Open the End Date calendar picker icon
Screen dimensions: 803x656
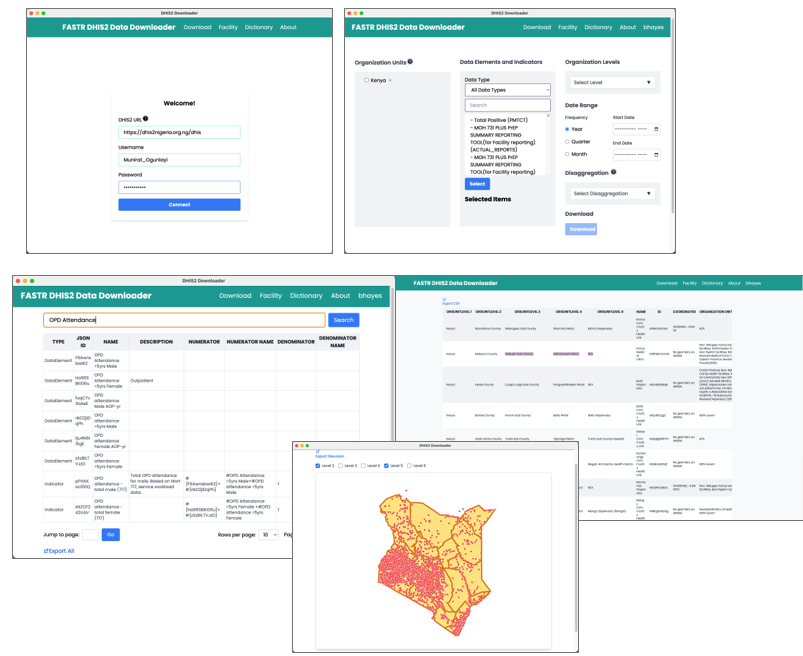point(656,155)
